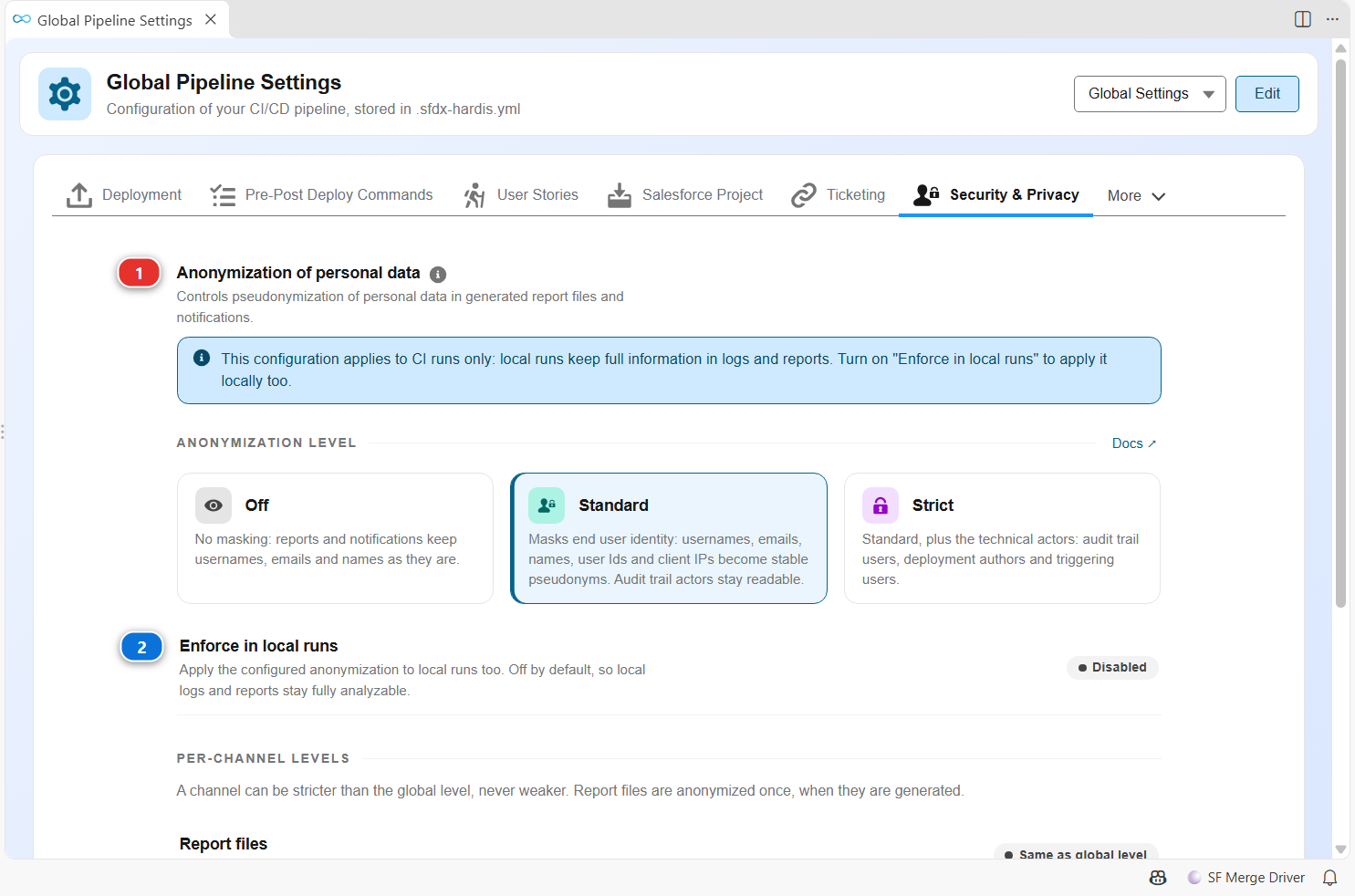Click the User Stories running person icon
Image resolution: width=1355 pixels, height=896 pixels.
tap(474, 195)
